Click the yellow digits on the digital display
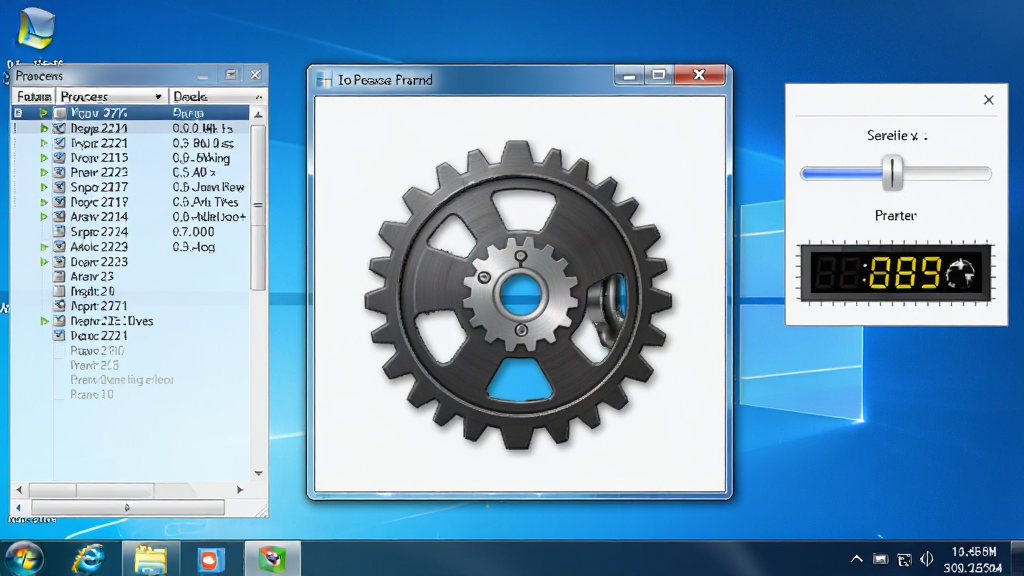The width and height of the screenshot is (1024, 576). tap(906, 273)
